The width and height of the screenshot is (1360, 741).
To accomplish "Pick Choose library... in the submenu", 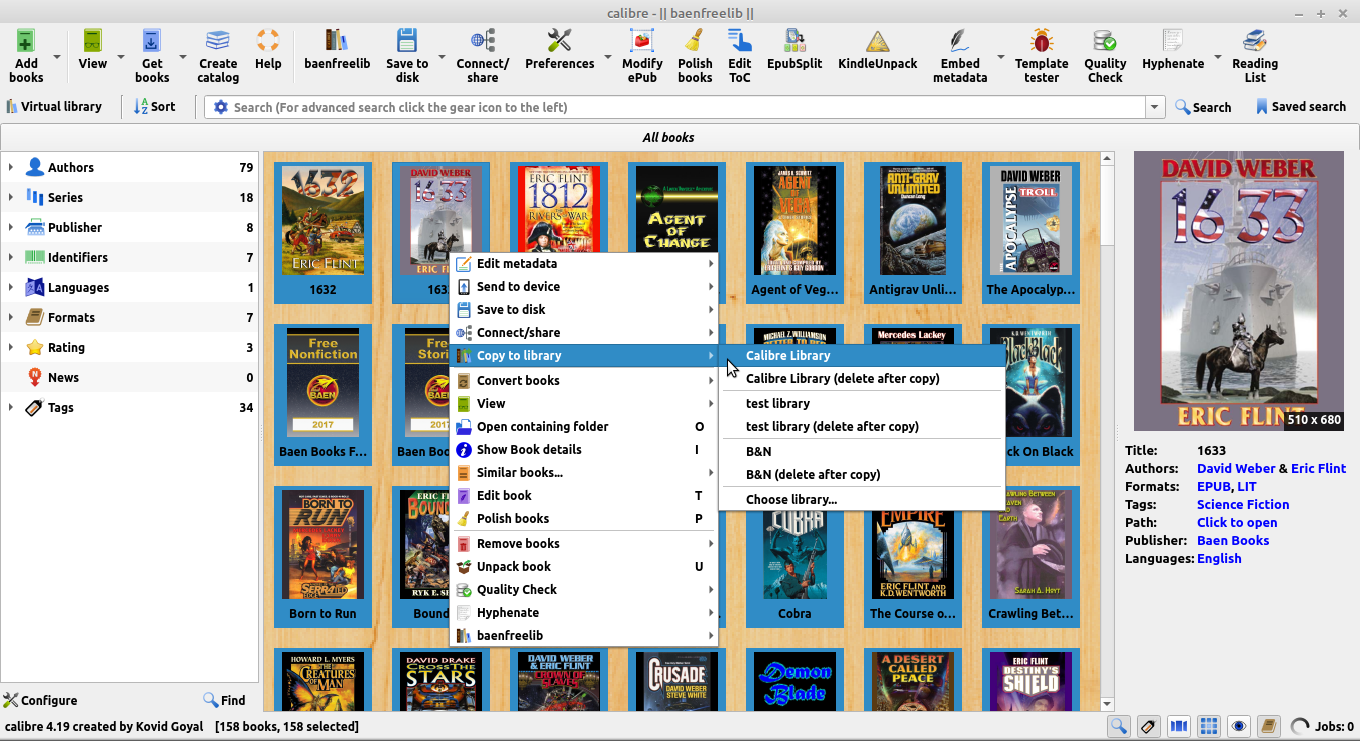I will pos(863,499).
